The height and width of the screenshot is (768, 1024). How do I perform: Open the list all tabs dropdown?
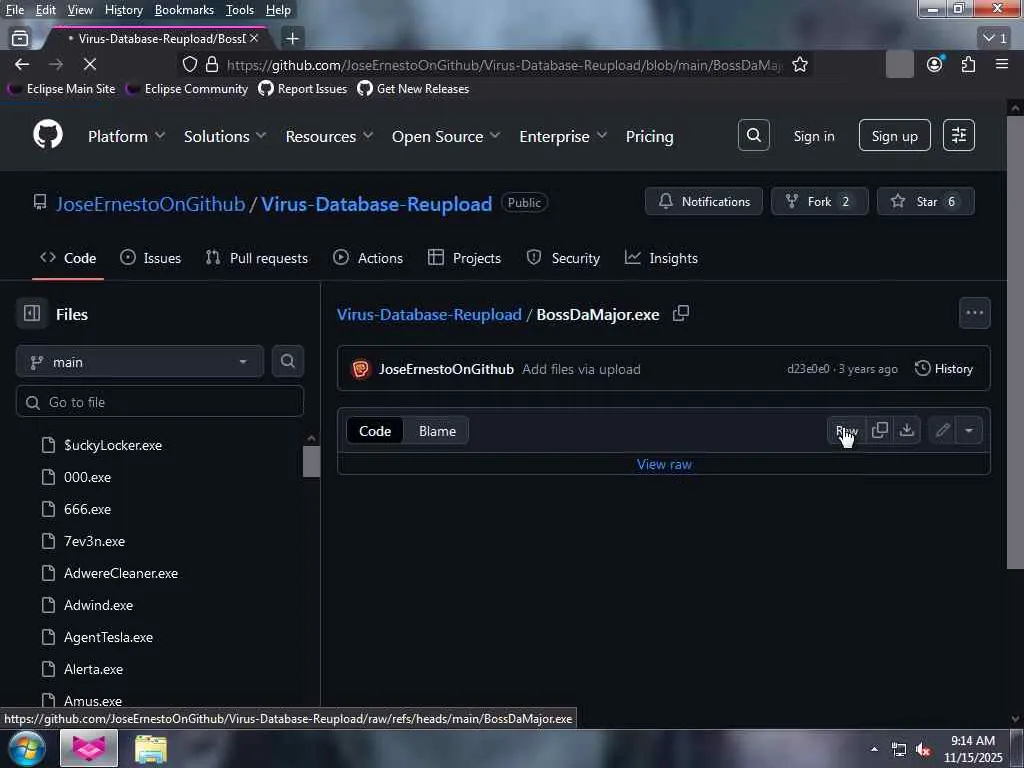995,39
